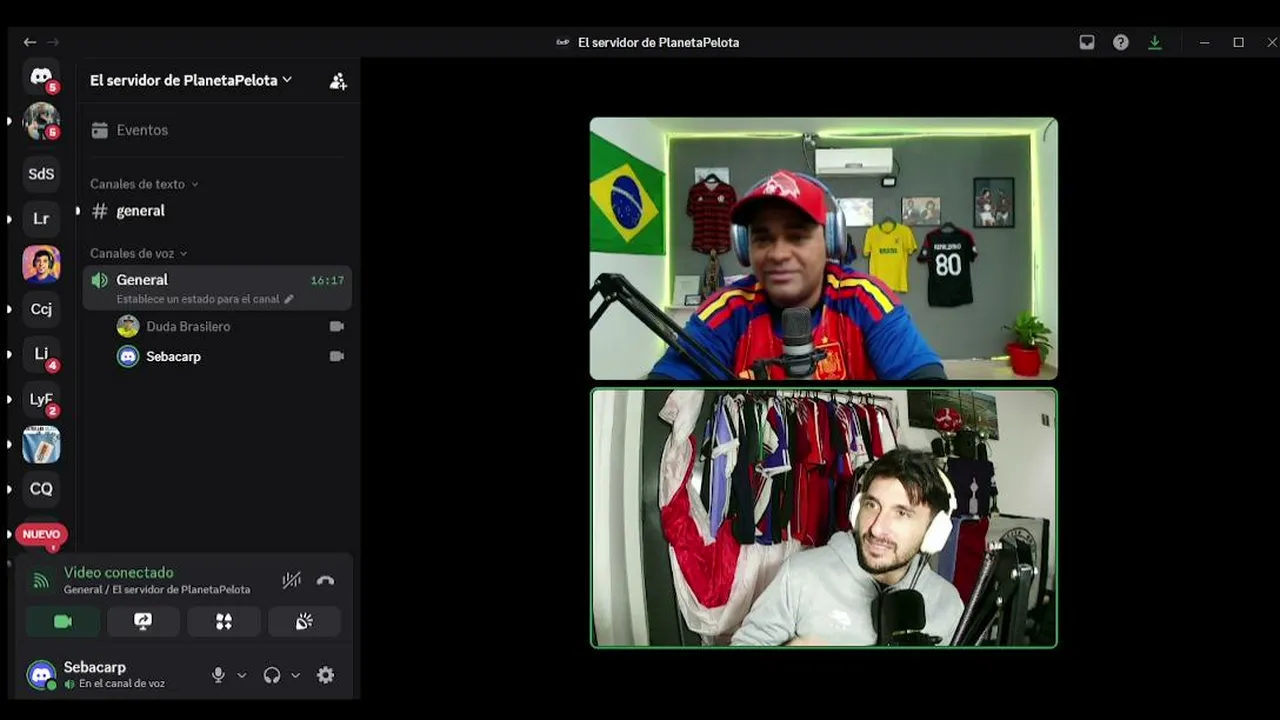The image size is (1280, 720).
Task: Deafen the headphones
Action: [271, 675]
